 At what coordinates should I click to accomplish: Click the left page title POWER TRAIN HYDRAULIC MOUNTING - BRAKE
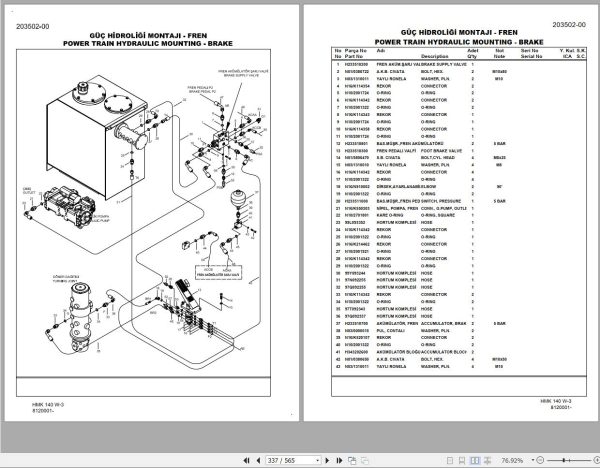(x=148, y=44)
